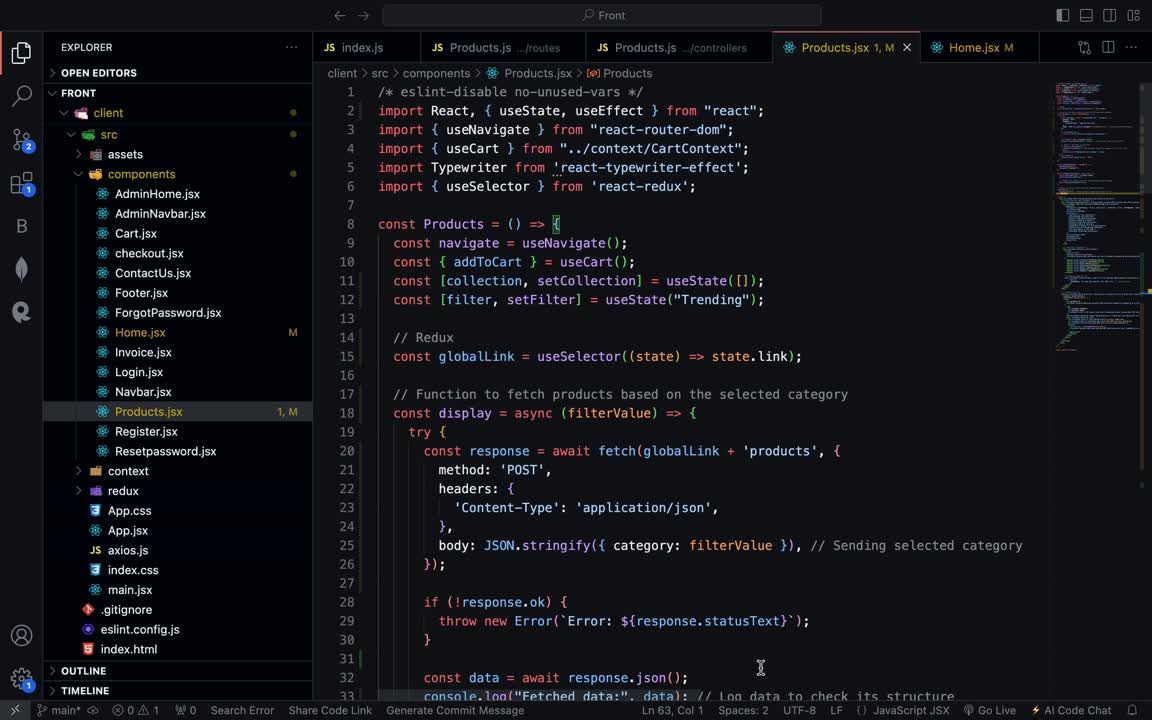
Task: Click Go Live in status bar
Action: pos(990,710)
